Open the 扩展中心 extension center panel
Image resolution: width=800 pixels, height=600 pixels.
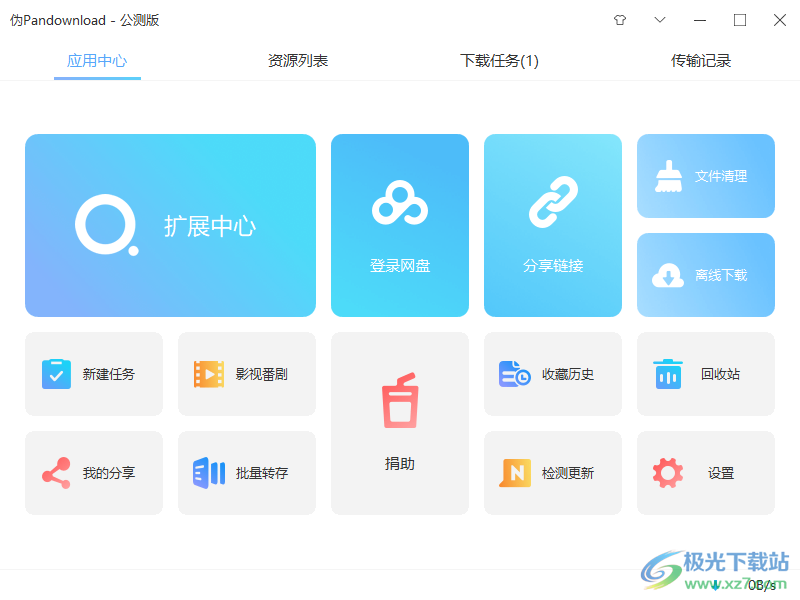170,225
